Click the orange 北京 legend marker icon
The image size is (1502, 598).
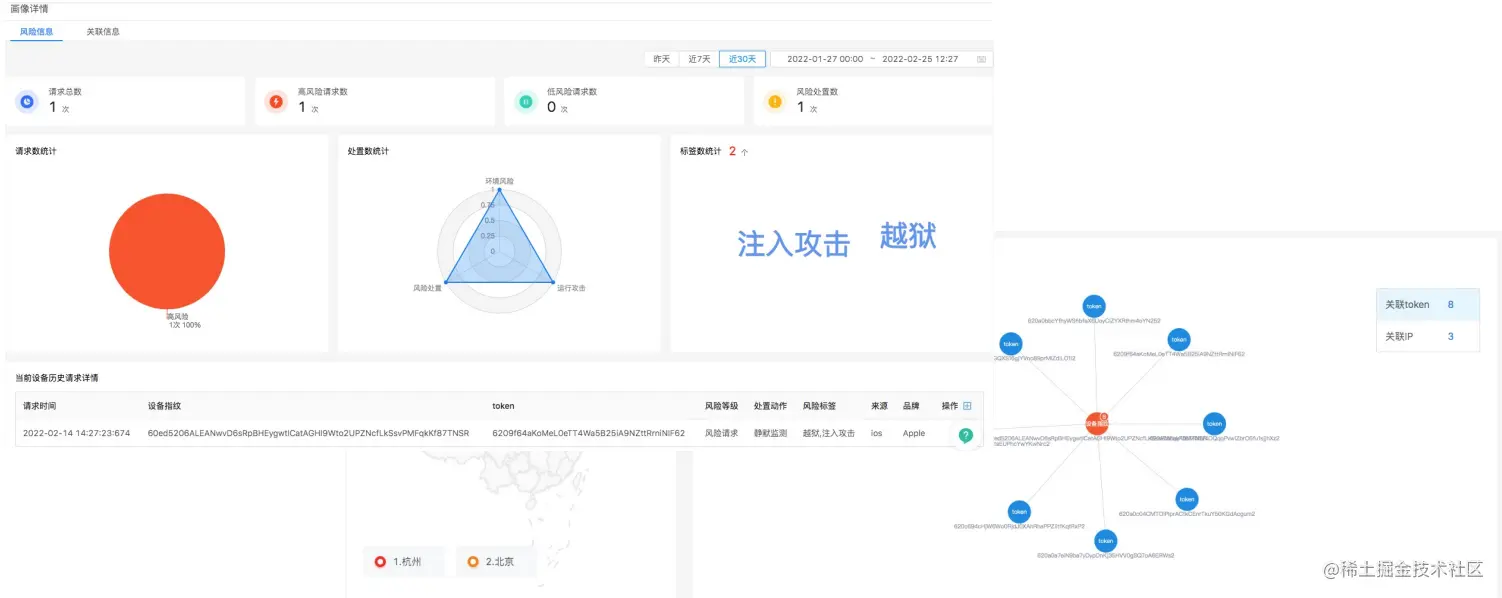point(473,562)
